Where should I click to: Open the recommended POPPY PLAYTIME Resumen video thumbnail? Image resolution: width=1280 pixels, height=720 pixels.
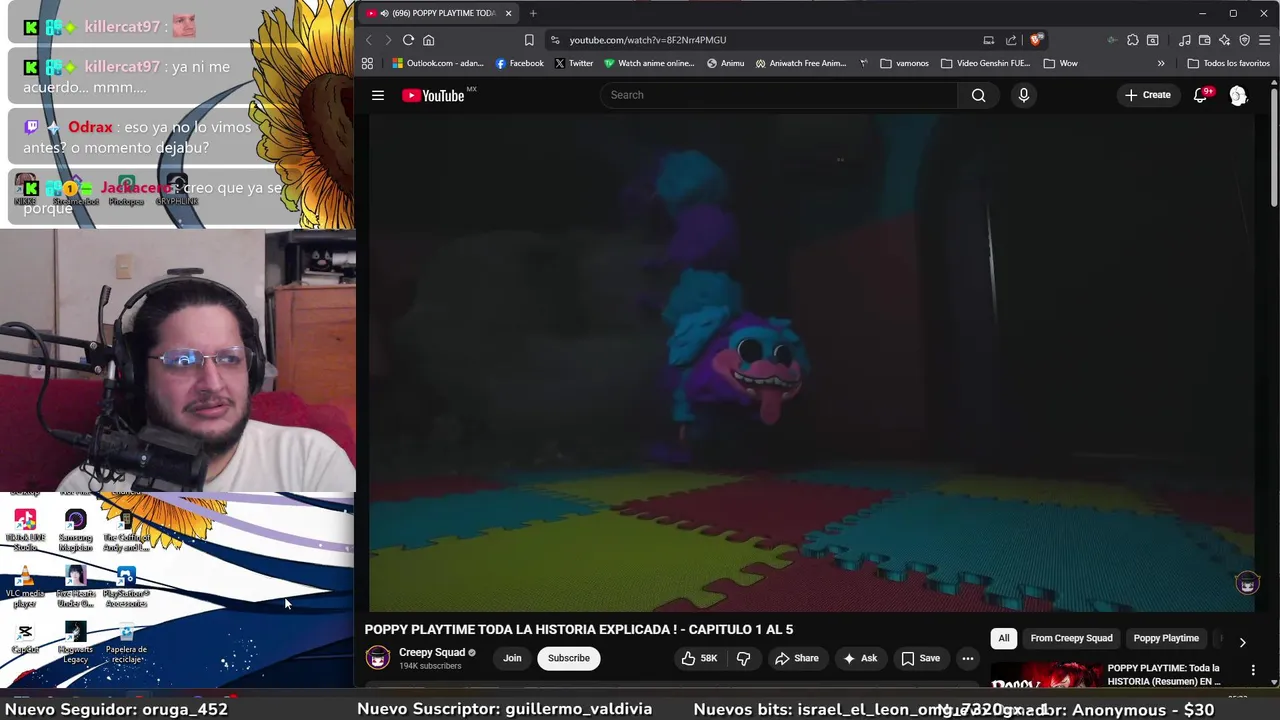tap(1046, 676)
